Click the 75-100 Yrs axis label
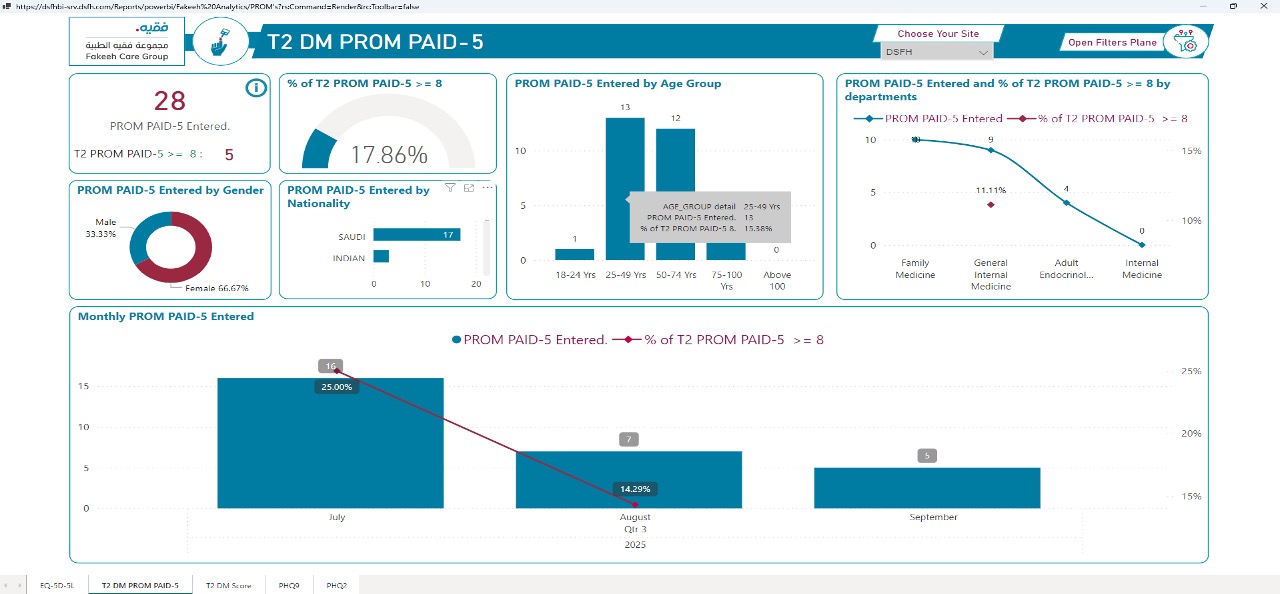 [726, 280]
